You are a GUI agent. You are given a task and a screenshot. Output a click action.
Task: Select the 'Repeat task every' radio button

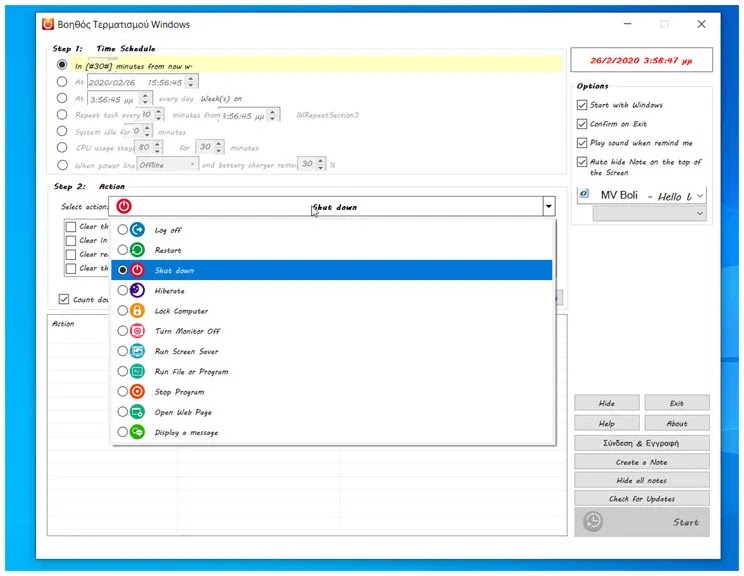62,114
